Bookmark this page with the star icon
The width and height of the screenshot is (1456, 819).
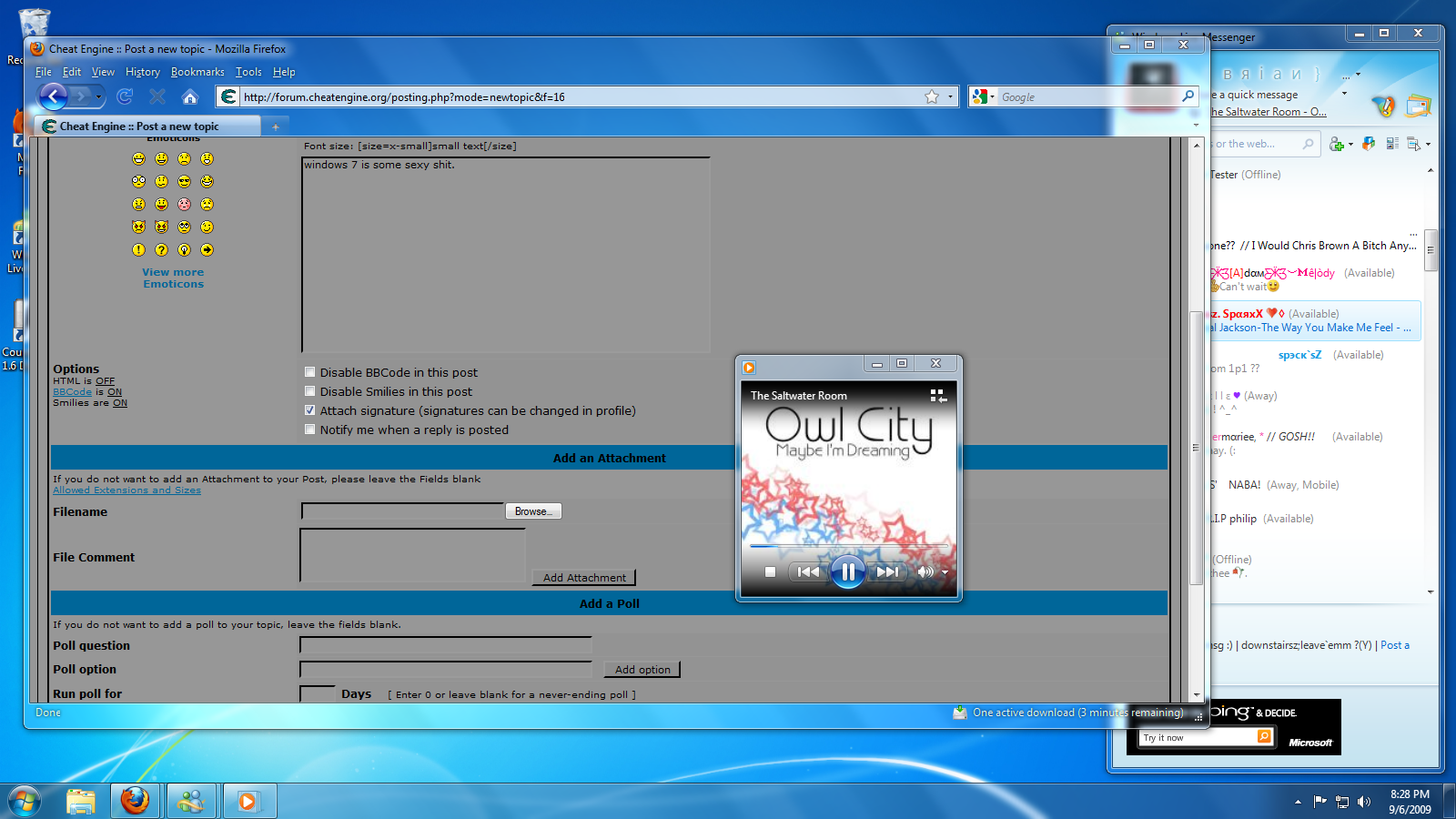932,96
